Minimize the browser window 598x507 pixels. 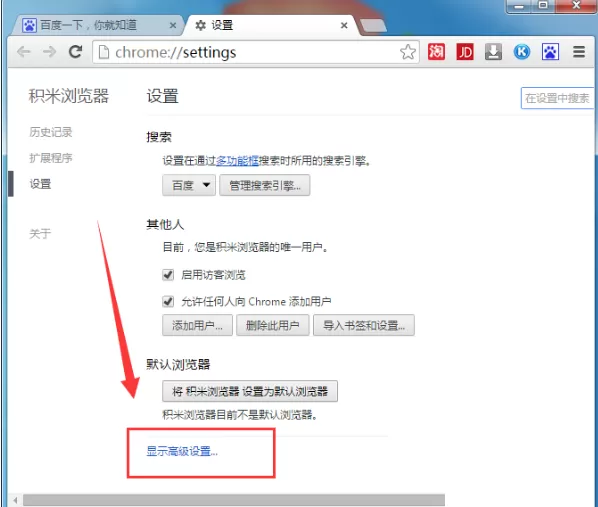click(x=519, y=5)
